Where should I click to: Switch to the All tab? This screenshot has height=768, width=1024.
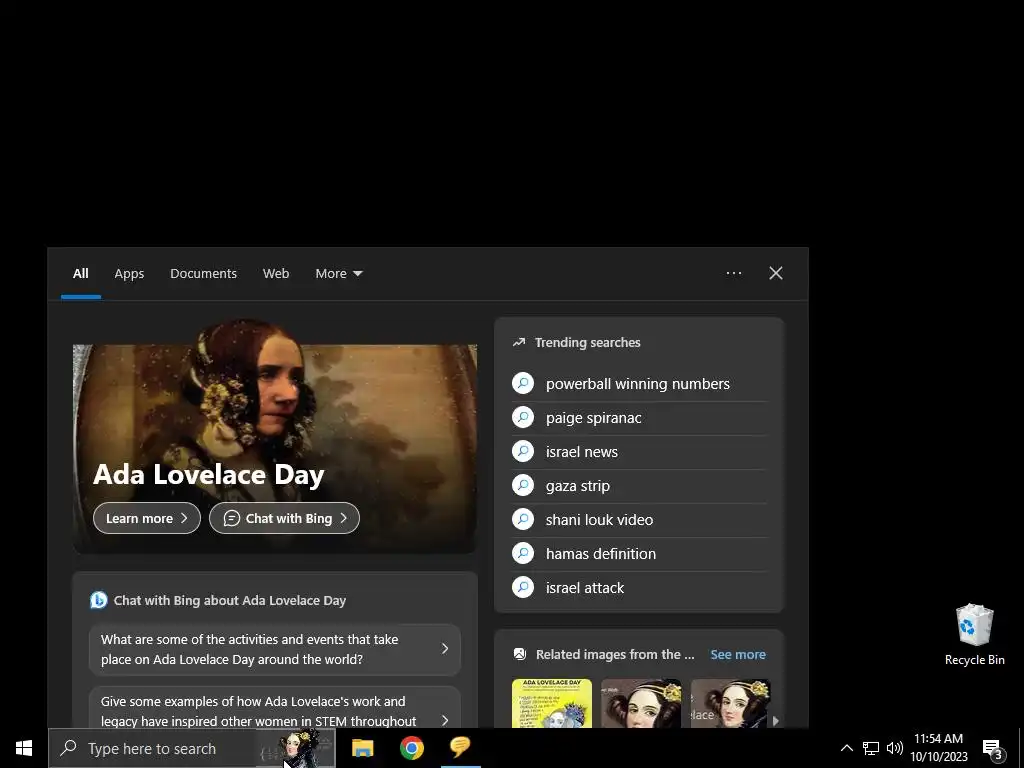coord(80,274)
